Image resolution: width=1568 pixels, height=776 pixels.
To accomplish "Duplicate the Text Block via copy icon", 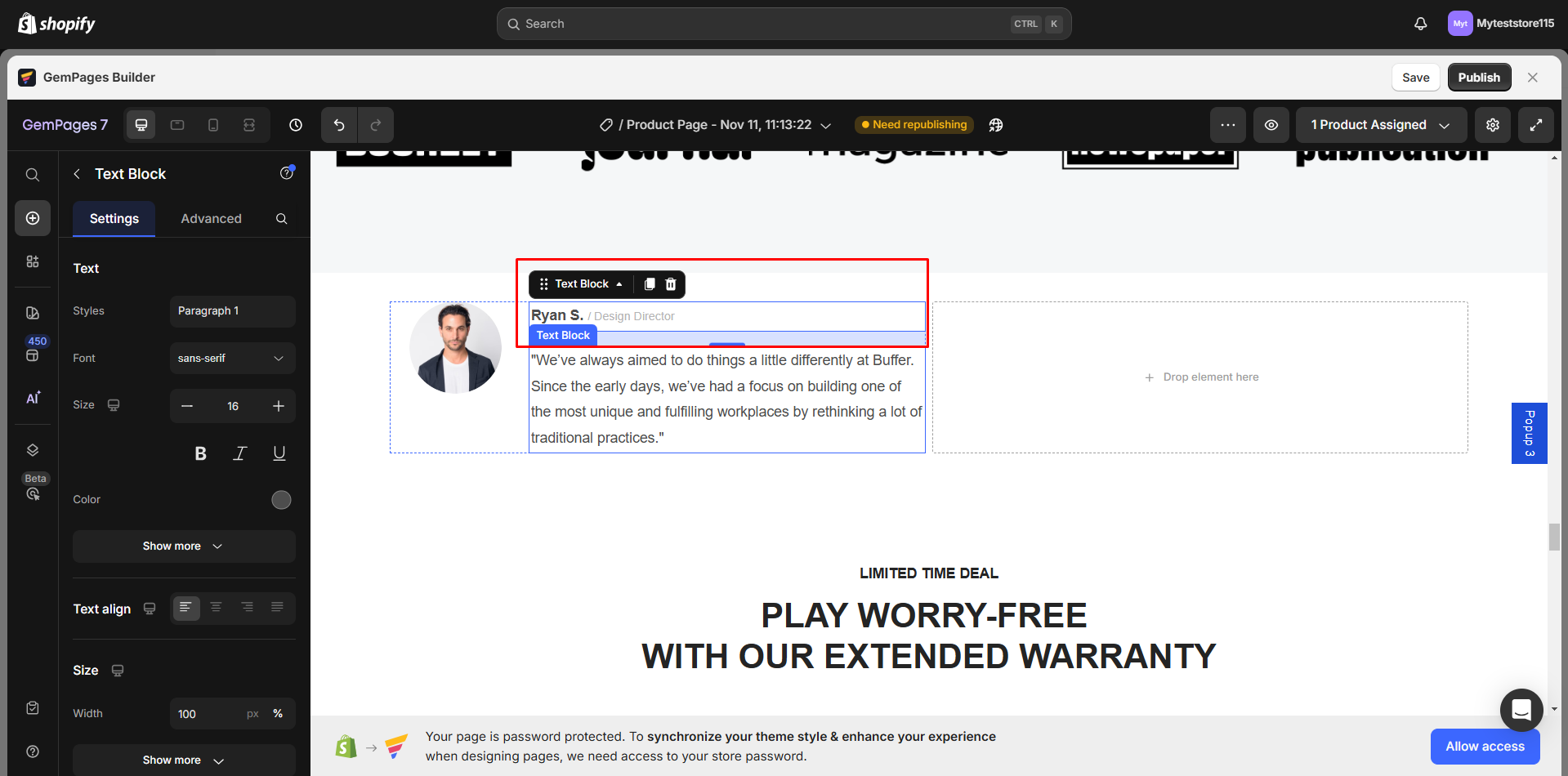I will point(649,283).
